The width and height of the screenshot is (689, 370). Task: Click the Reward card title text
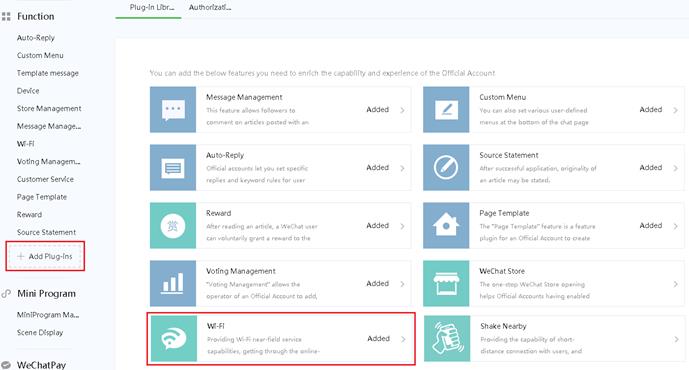tap(218, 213)
